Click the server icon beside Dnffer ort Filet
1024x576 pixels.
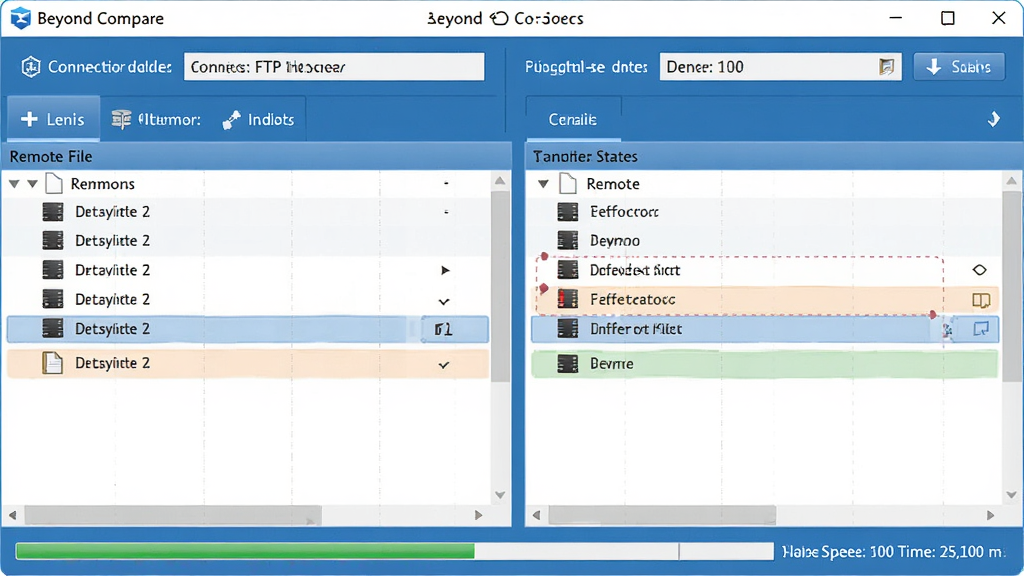tap(568, 328)
